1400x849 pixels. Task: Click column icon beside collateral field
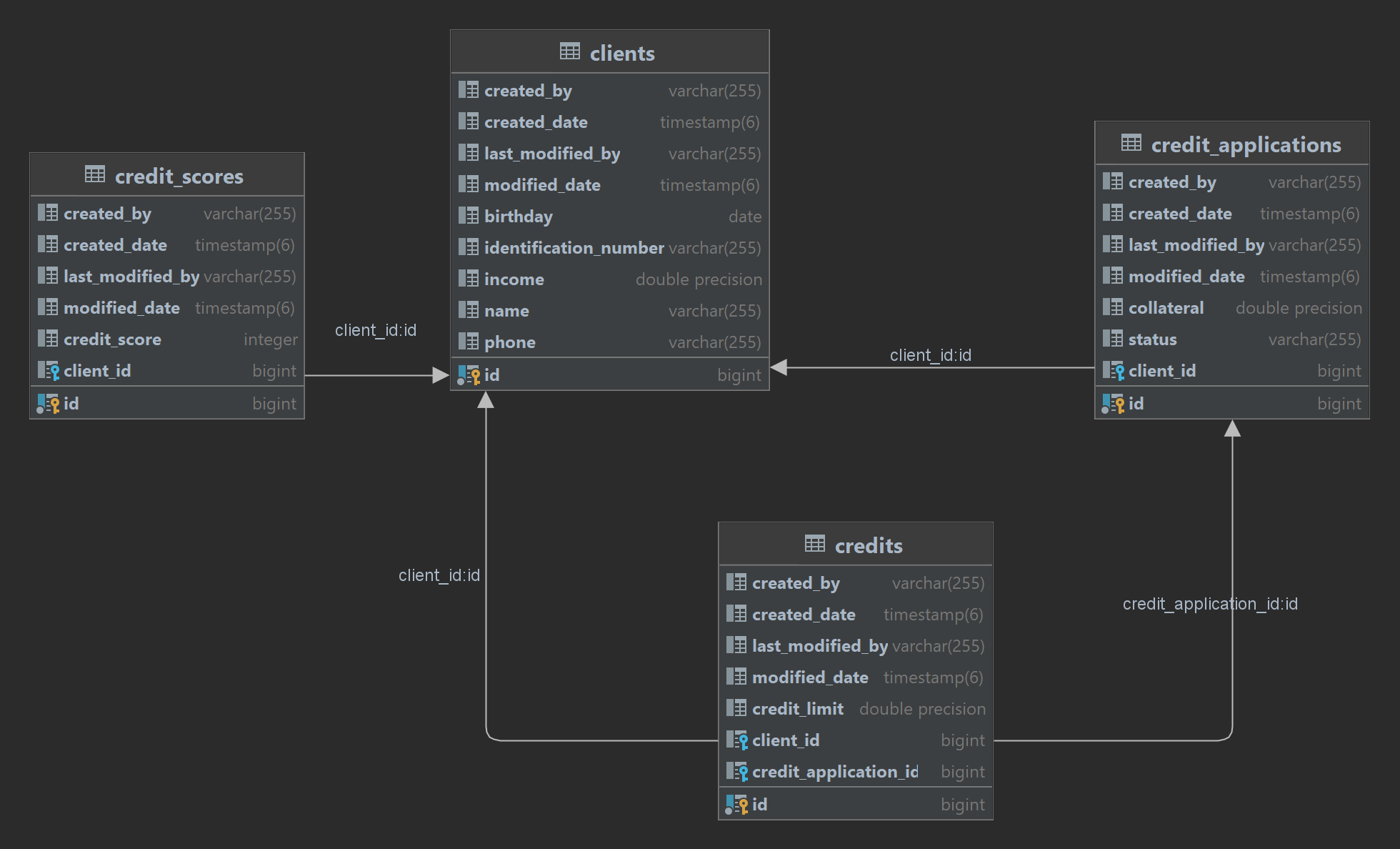(1112, 307)
